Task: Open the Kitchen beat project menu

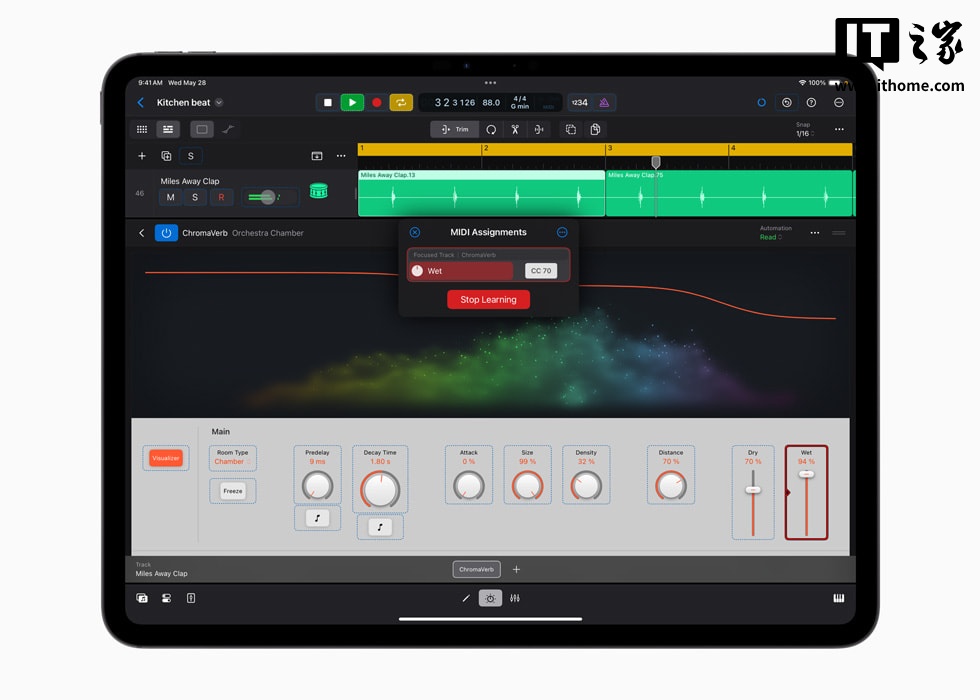Action: coord(219,102)
